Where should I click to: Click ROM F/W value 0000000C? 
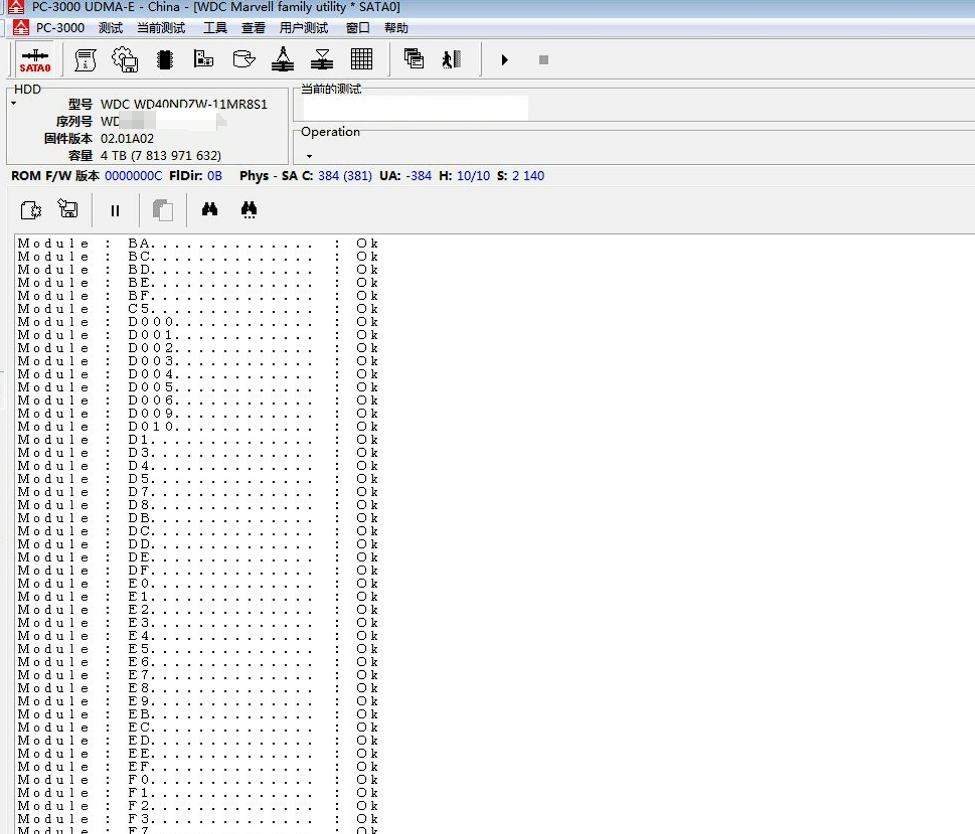(x=133, y=176)
